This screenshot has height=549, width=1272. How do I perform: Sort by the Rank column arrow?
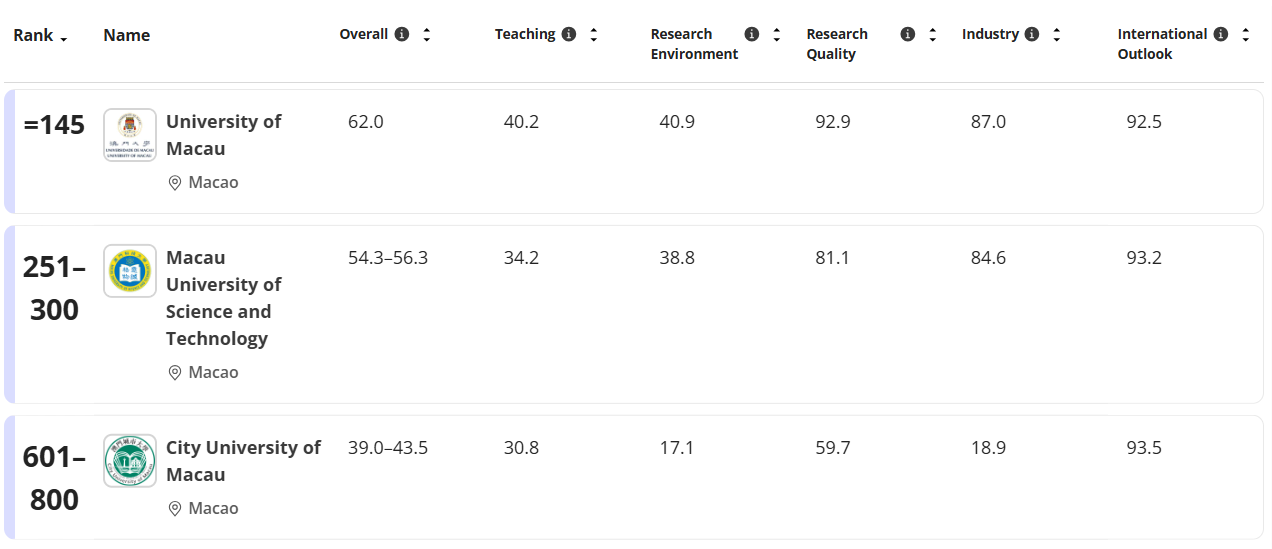[64, 38]
